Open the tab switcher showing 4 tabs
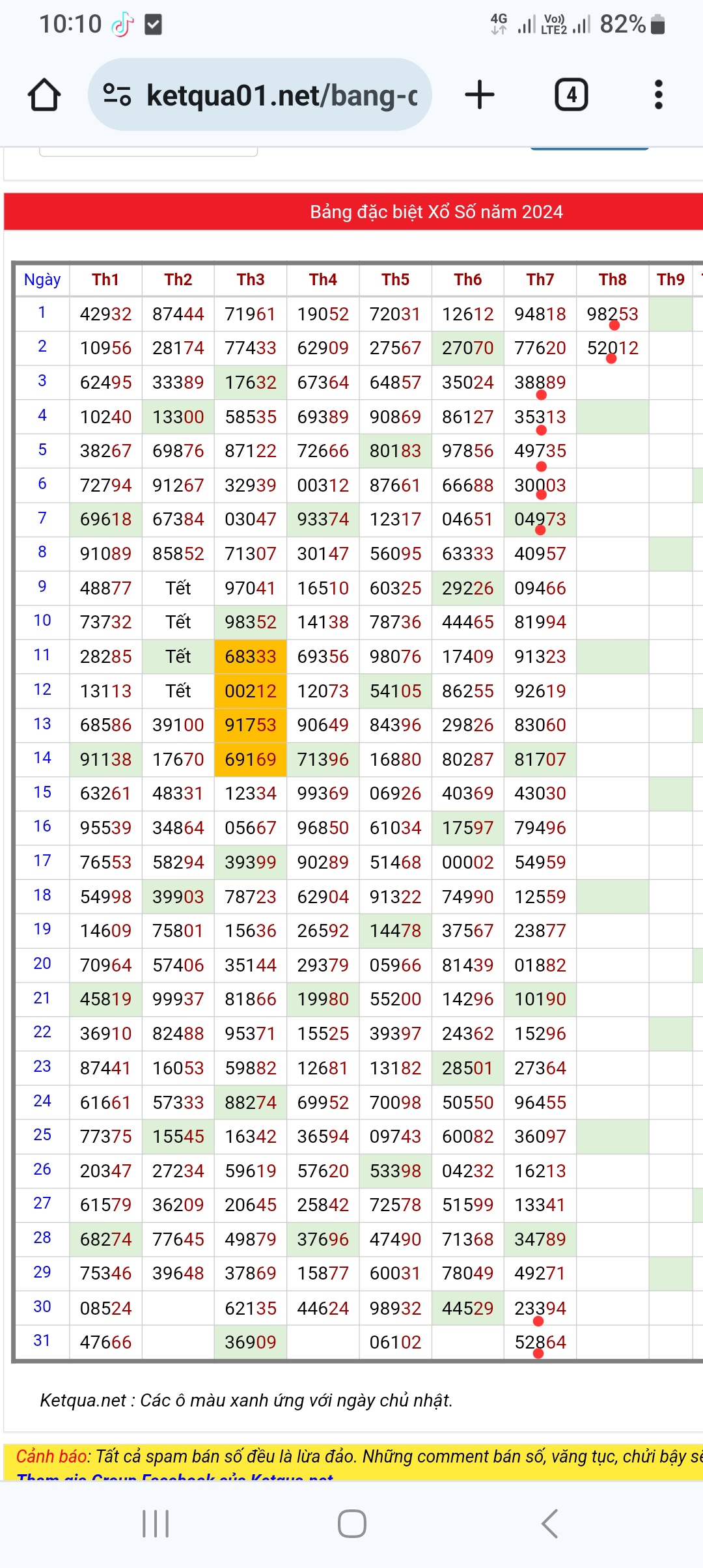Viewport: 703px width, 1568px height. coord(571,95)
